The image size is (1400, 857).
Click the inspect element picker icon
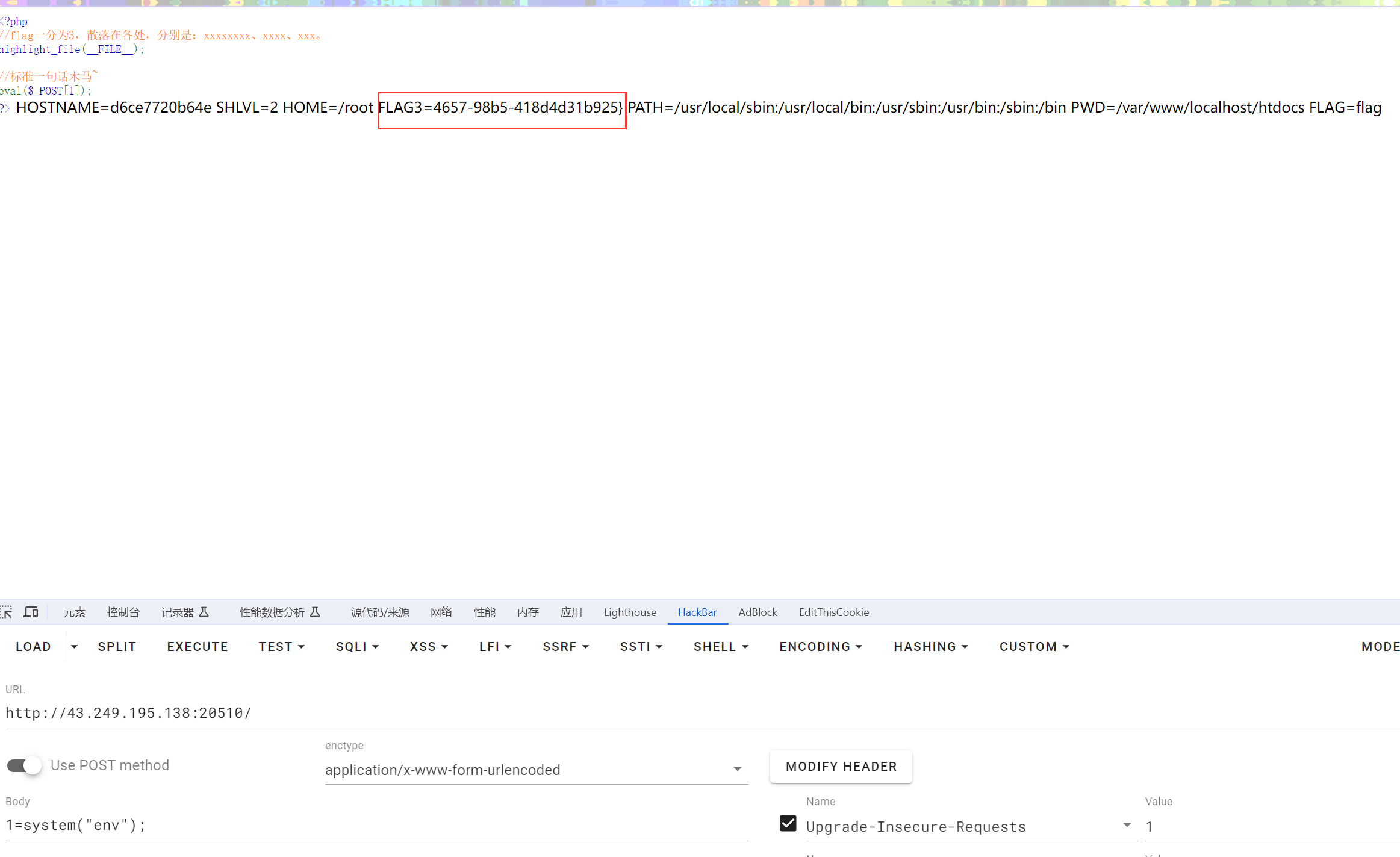7,612
